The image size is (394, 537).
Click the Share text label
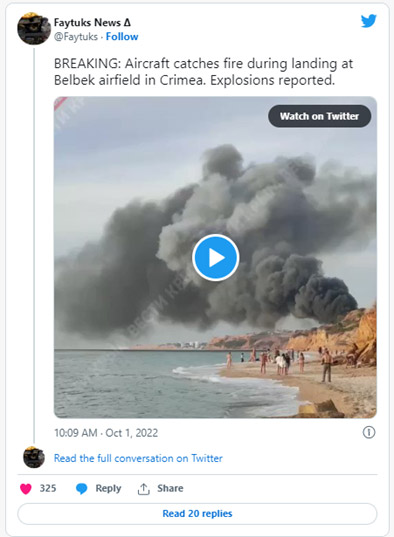[x=170, y=488]
